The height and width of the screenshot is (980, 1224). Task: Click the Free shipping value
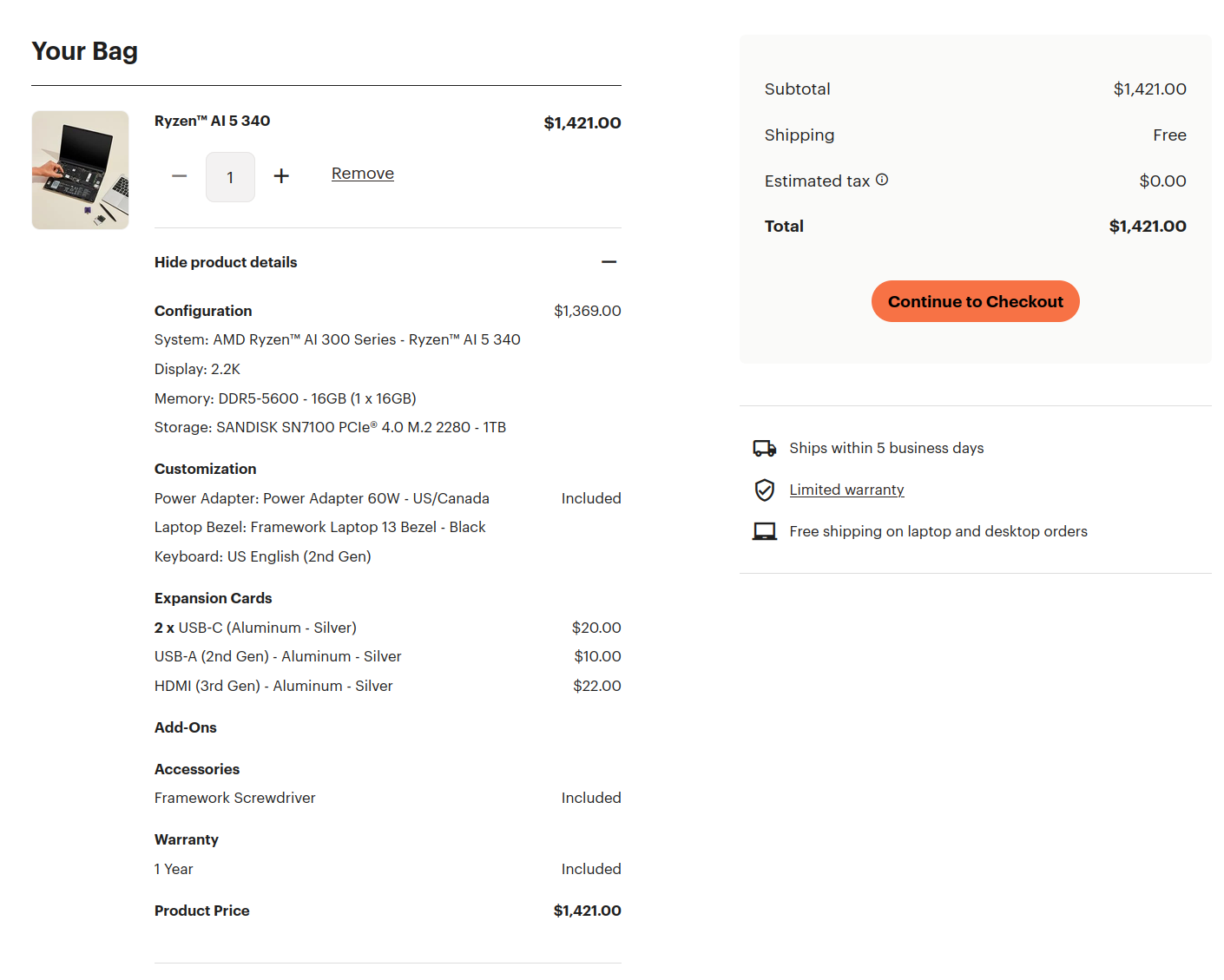(x=1169, y=135)
